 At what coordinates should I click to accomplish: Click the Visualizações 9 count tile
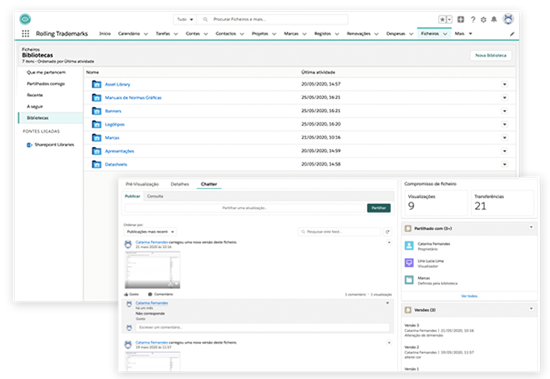coord(436,203)
